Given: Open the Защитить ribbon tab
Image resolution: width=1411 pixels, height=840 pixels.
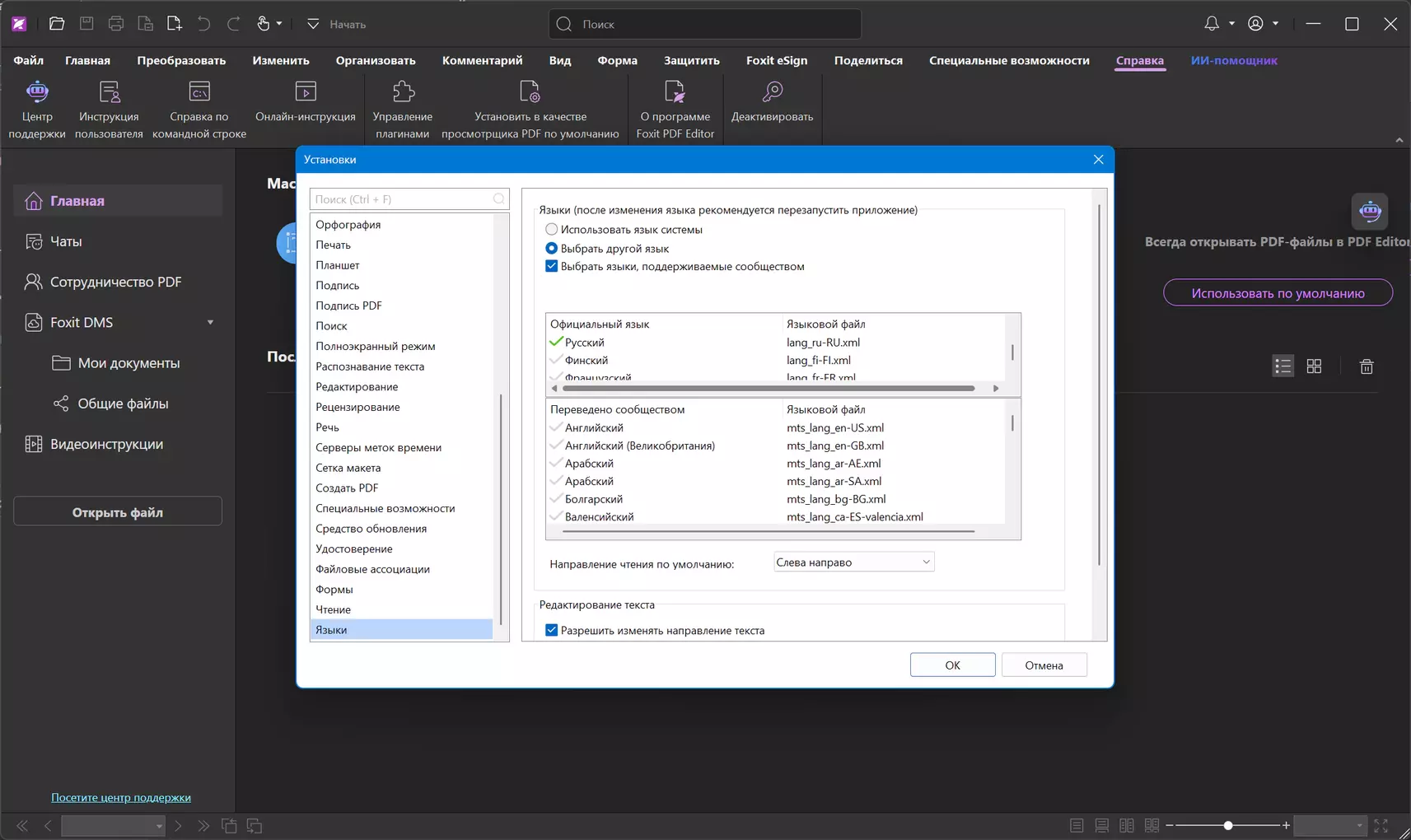Looking at the screenshot, I should (x=691, y=60).
